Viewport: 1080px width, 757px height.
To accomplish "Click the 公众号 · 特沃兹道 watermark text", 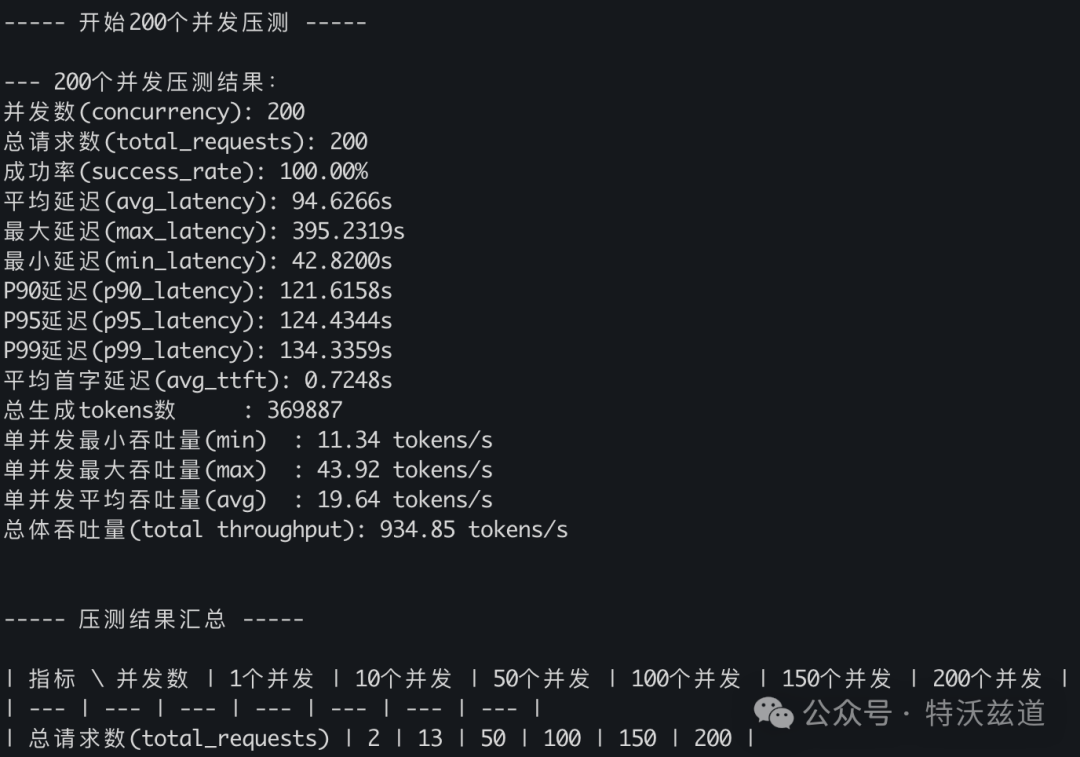I will click(925, 713).
